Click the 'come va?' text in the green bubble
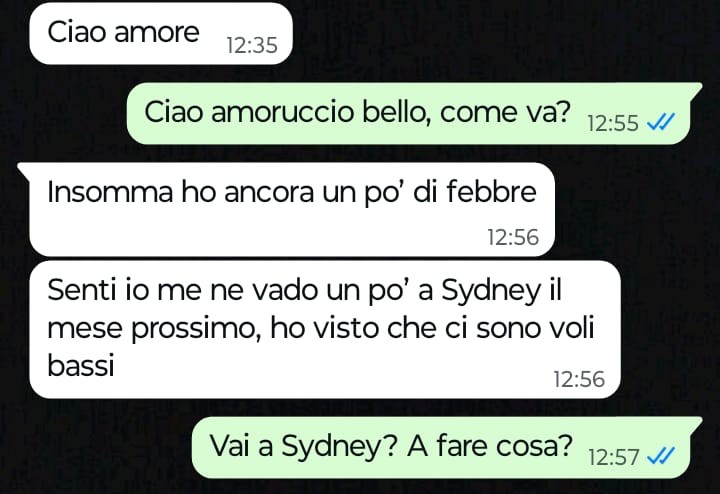Screen dimensions: 720x494 505,112
